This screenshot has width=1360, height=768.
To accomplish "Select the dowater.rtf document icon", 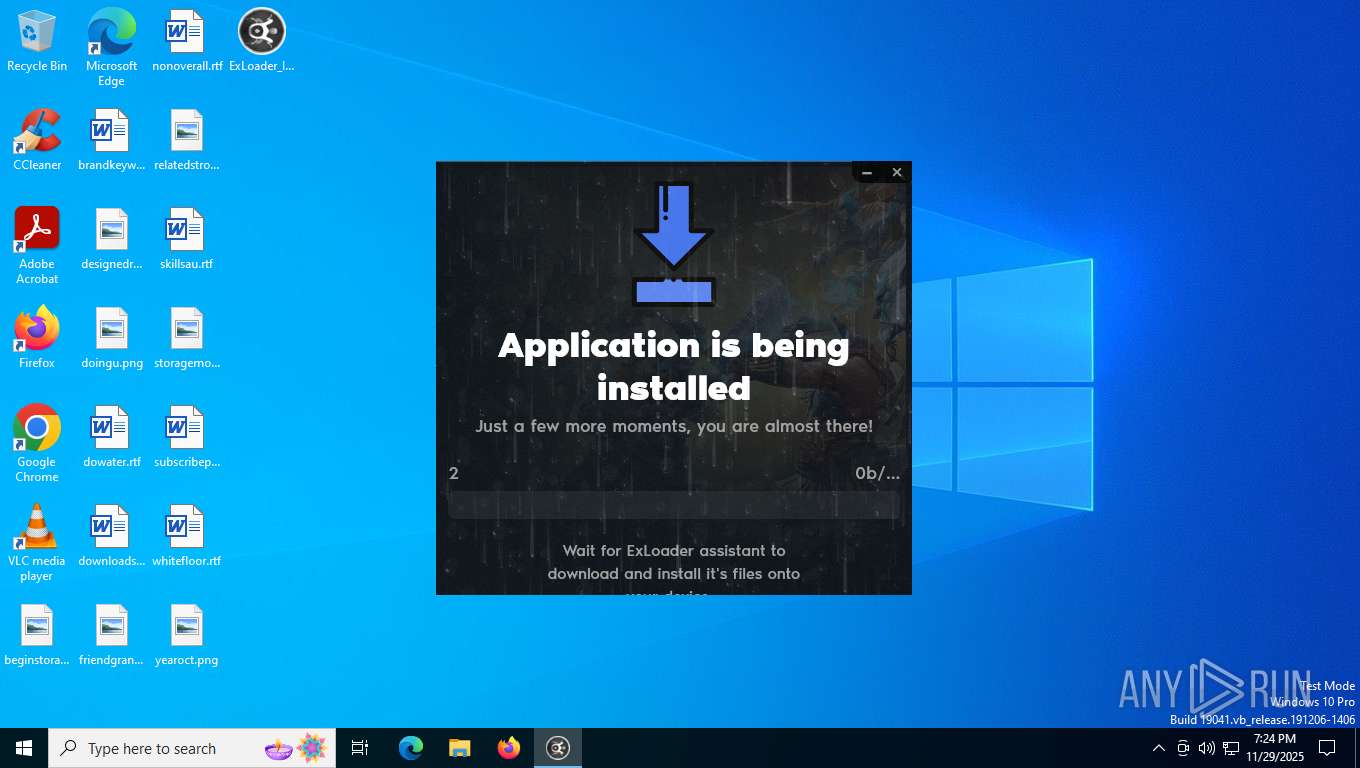I will [x=111, y=437].
